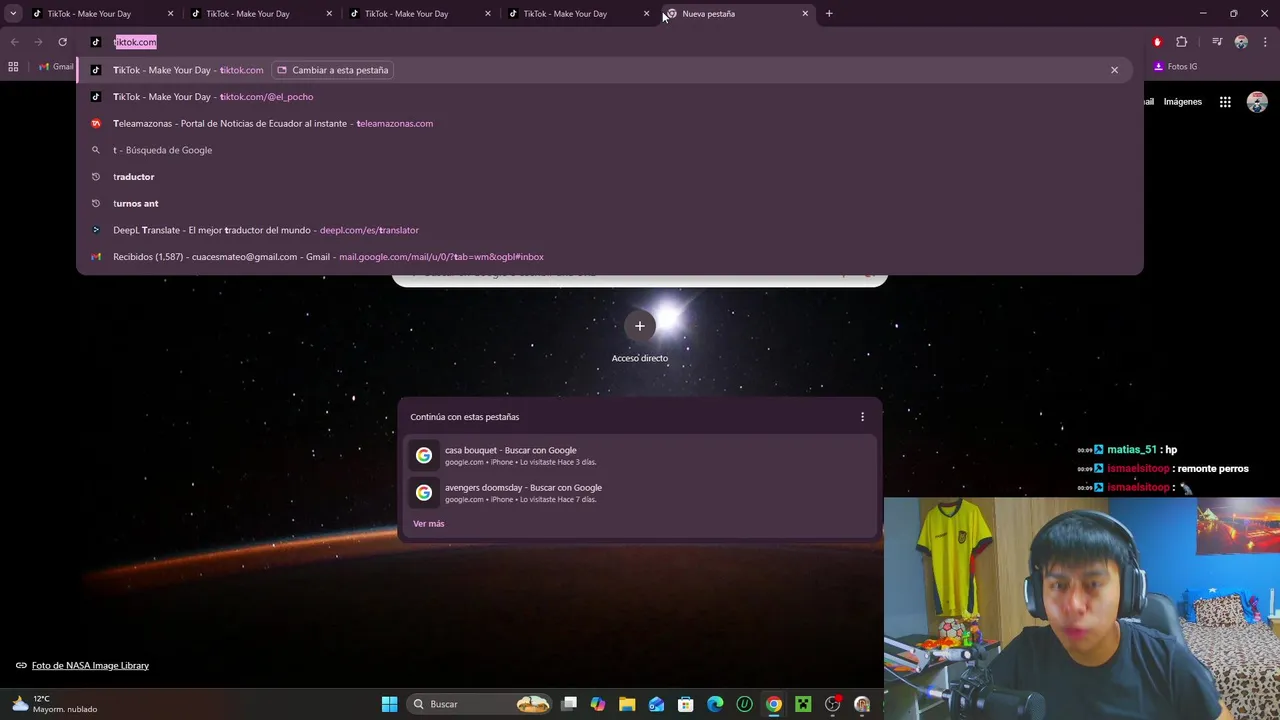Open the apps grid in bookmarks bar

(13, 67)
